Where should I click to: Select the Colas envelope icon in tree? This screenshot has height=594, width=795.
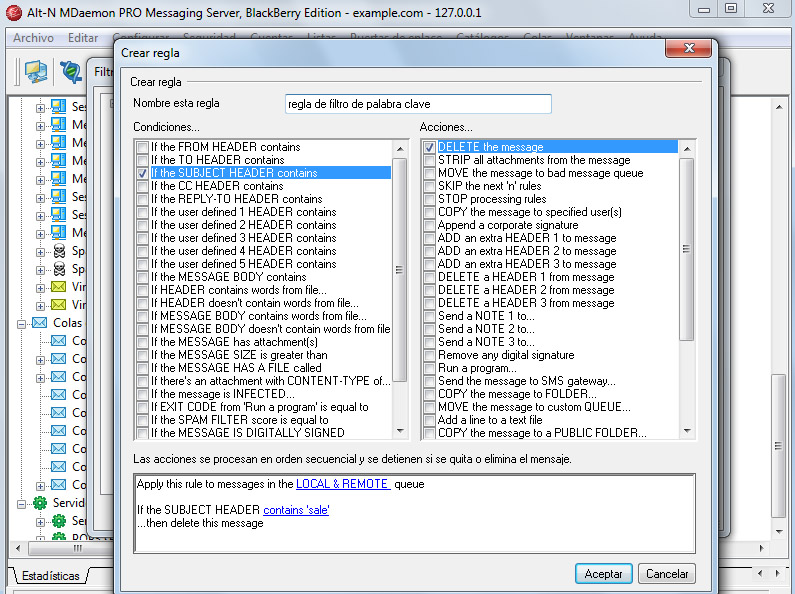click(x=40, y=323)
